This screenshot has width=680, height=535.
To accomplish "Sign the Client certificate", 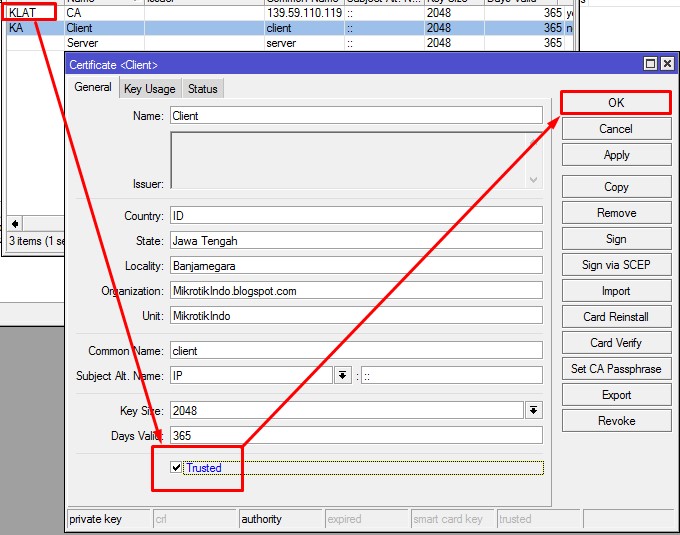I will [x=616, y=239].
